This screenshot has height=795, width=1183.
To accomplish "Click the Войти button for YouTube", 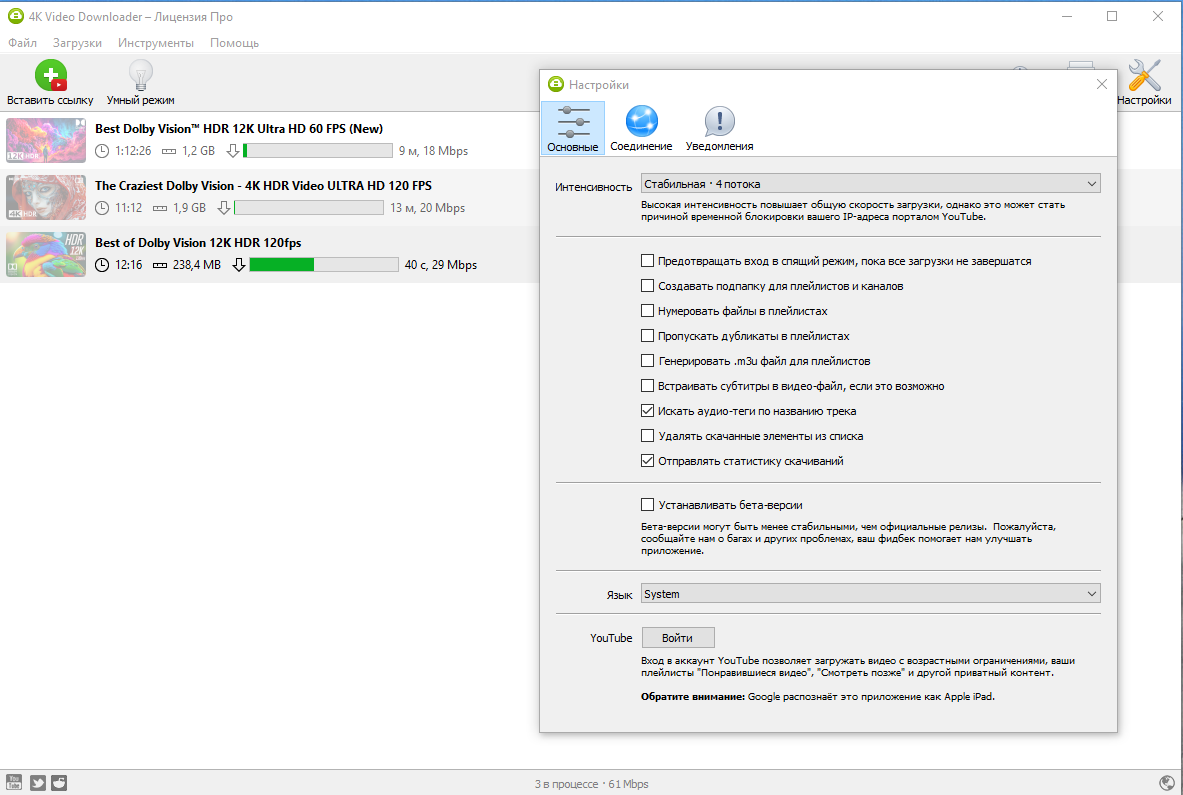I will pyautogui.click(x=678, y=637).
